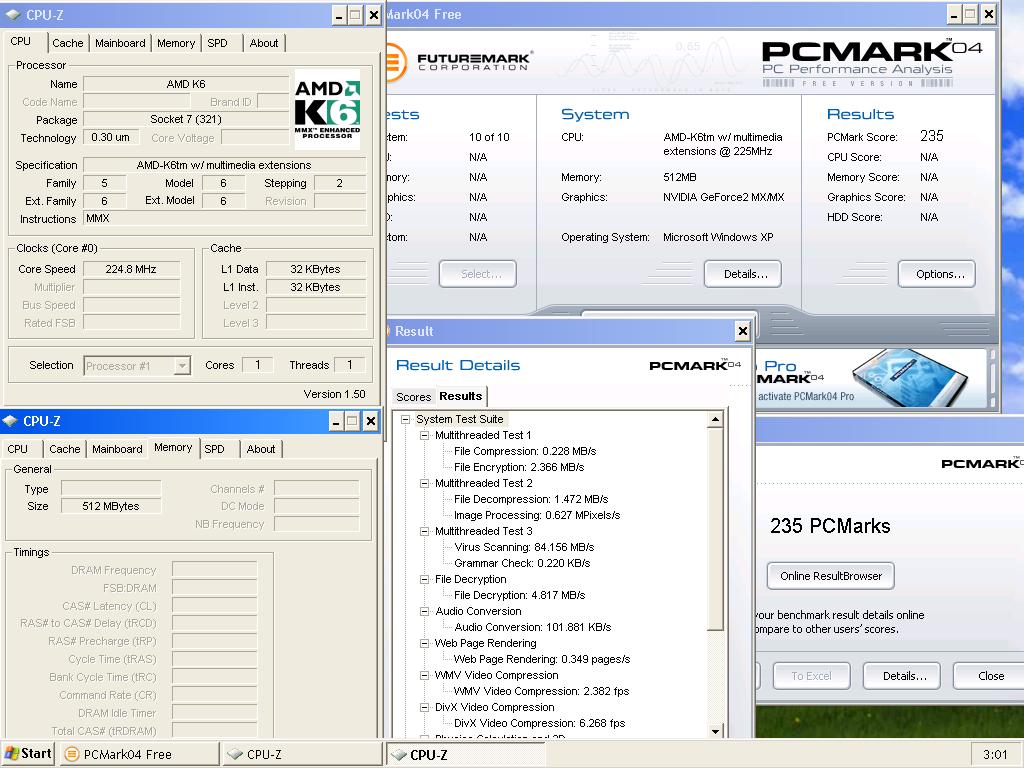This screenshot has height=768, width=1024.
Task: Click Details... in the score dialog
Action: coord(902,676)
